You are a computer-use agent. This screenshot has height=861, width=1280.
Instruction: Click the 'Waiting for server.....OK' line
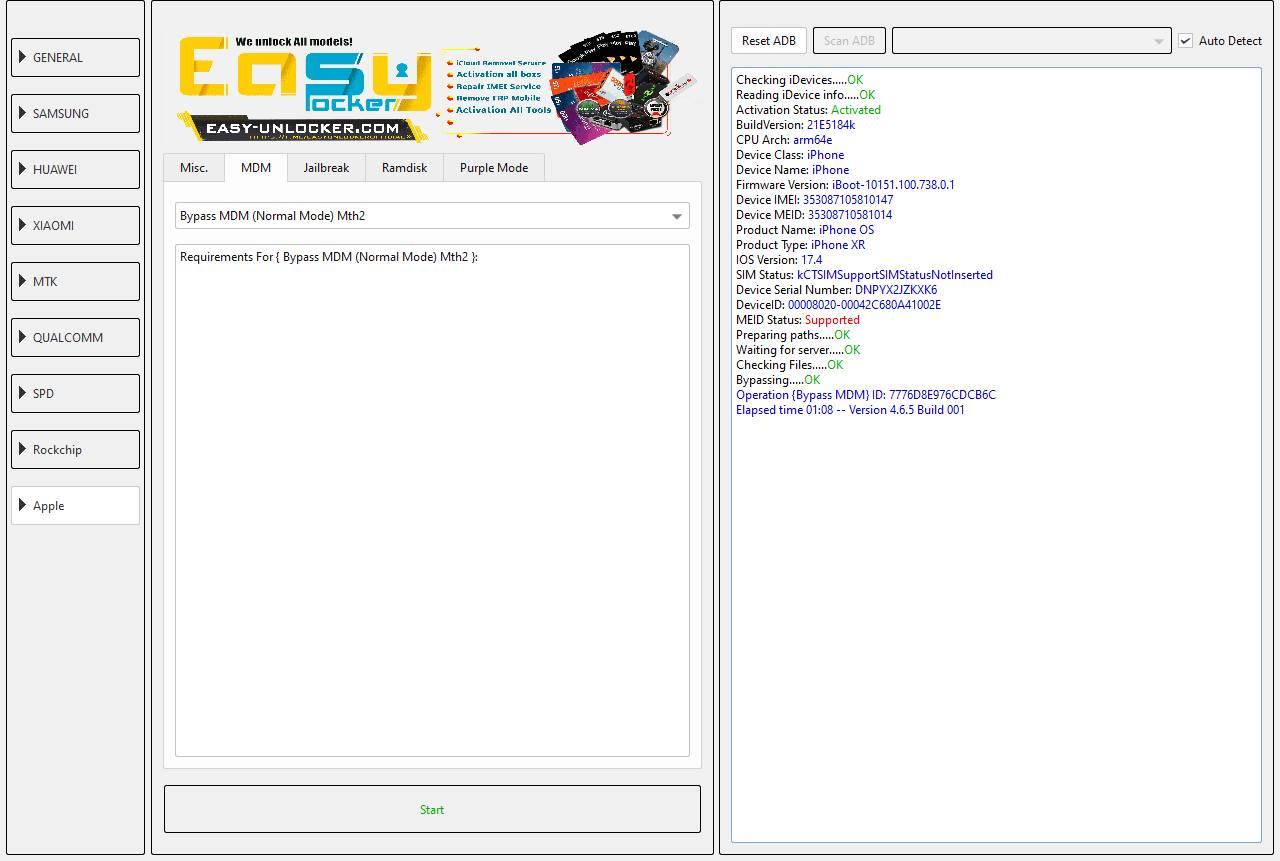798,350
